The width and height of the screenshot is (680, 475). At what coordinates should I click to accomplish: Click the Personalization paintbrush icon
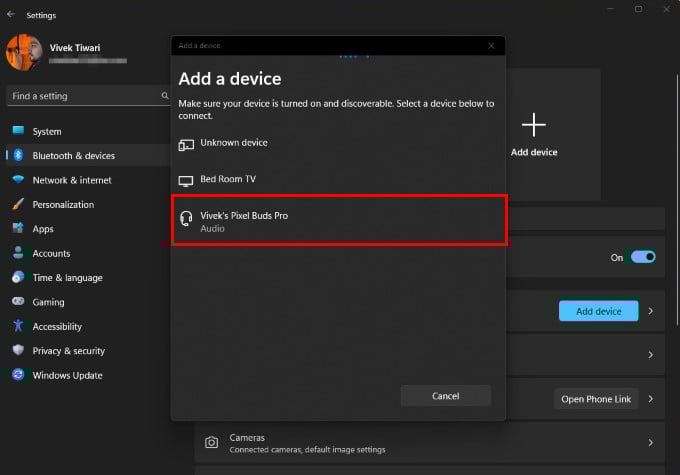tap(18, 204)
